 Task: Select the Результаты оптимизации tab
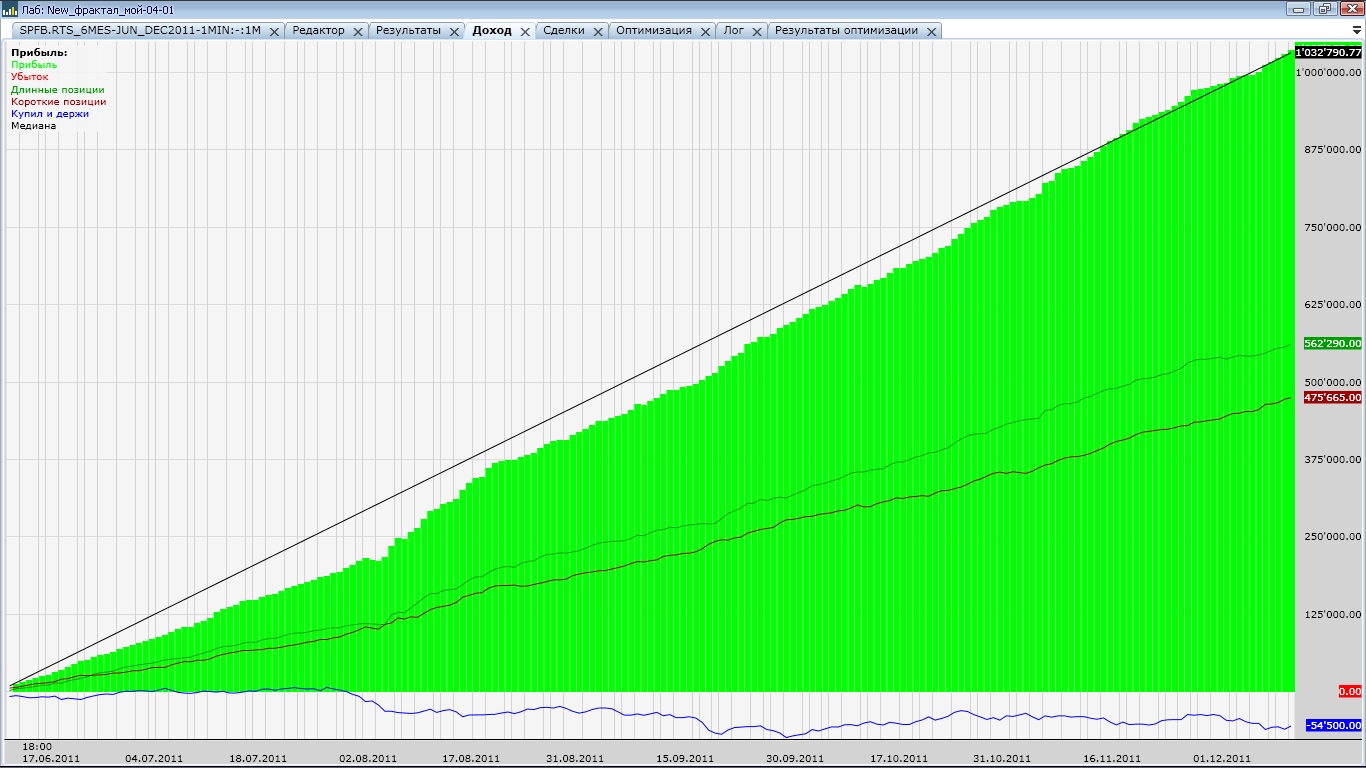click(846, 30)
